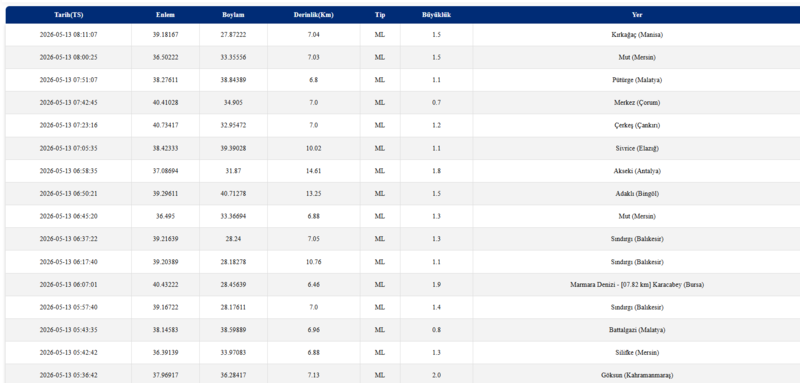This screenshot has width=800, height=383.
Task: Click latitude value 39.18167
Action: click(165, 35)
